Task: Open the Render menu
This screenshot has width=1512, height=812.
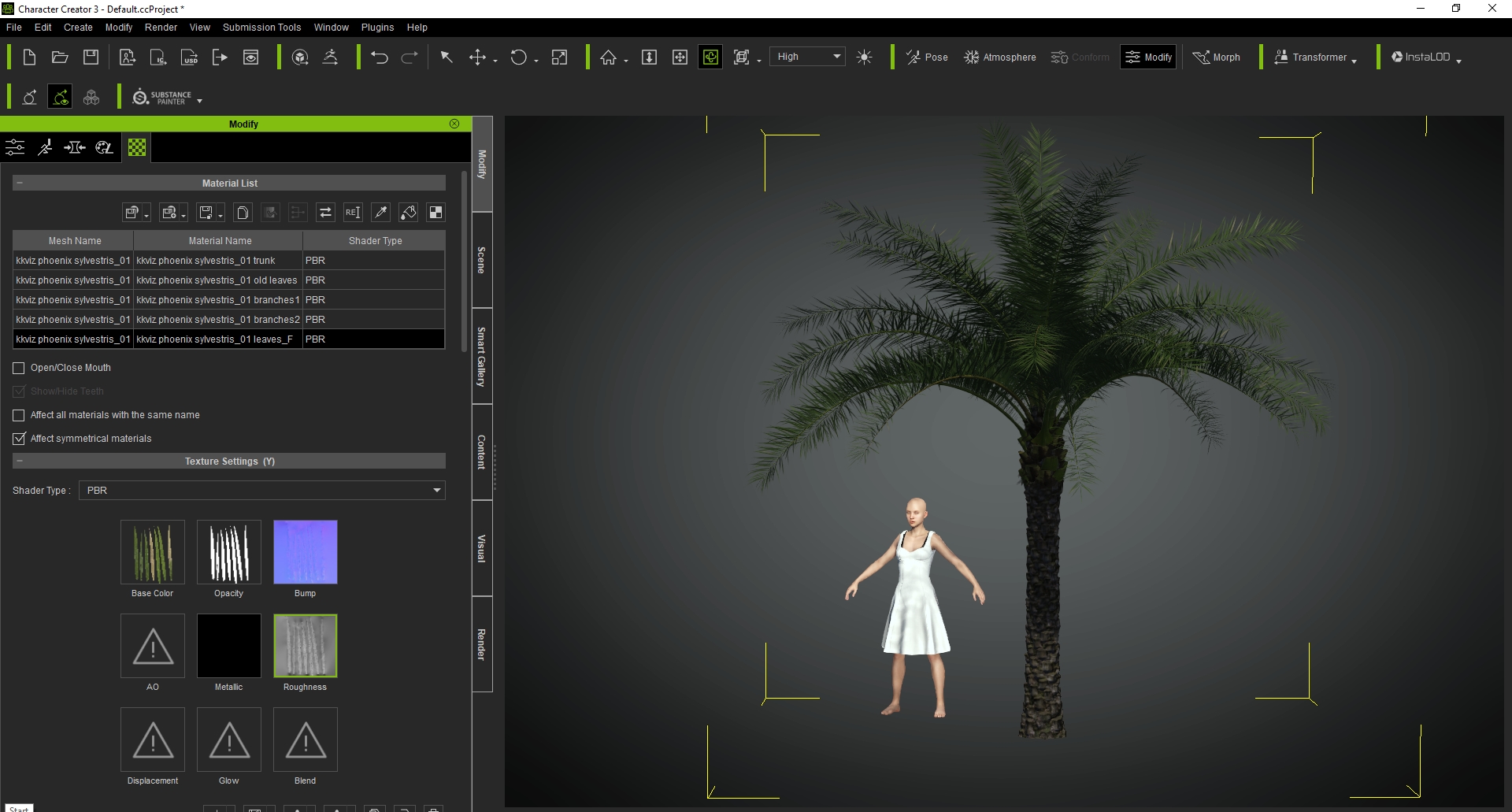Action: pos(161,27)
